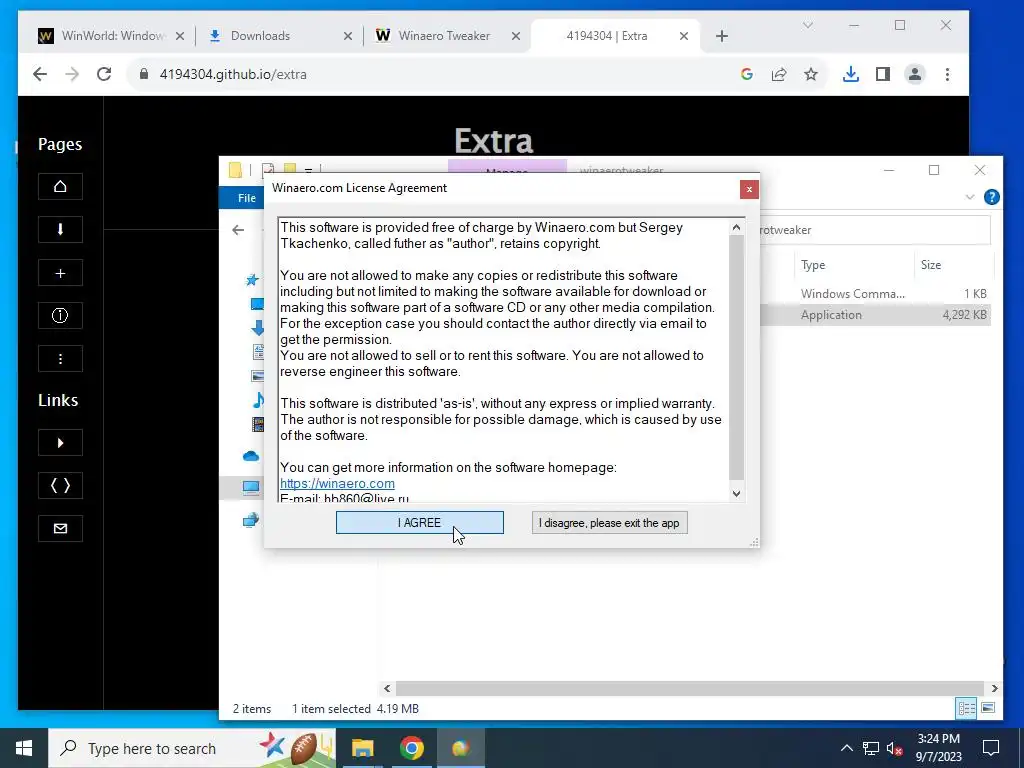
Task: Select This PC in navigation pane
Action: tap(251, 487)
